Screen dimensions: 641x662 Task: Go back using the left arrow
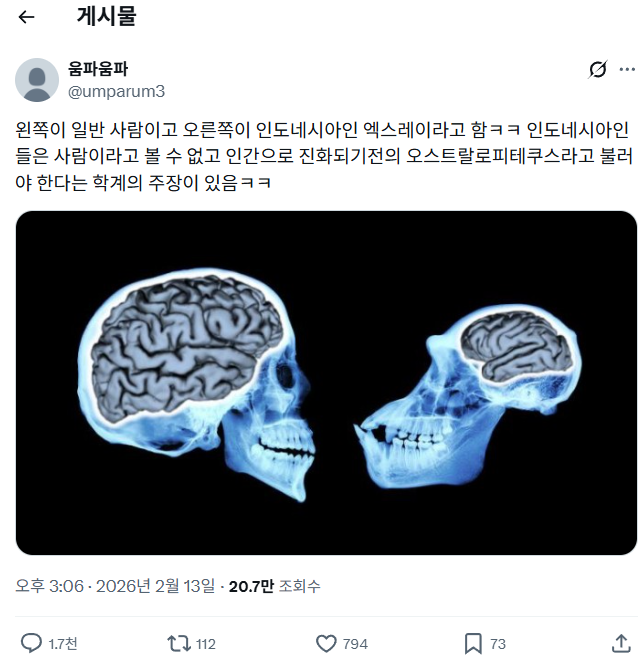pos(26,17)
